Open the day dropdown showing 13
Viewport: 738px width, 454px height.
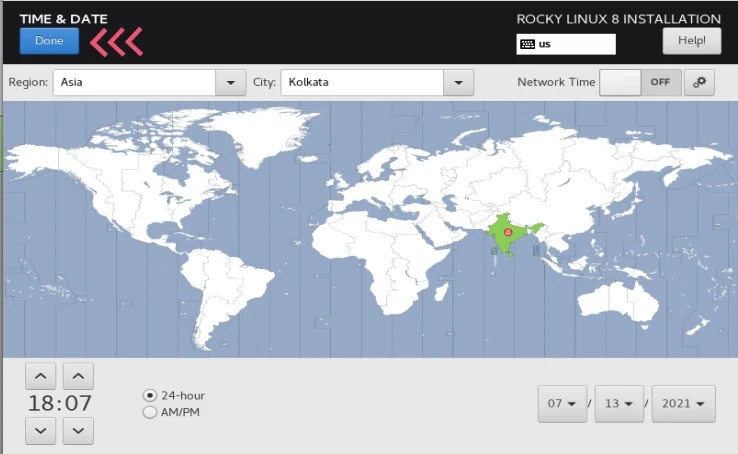[x=619, y=404]
